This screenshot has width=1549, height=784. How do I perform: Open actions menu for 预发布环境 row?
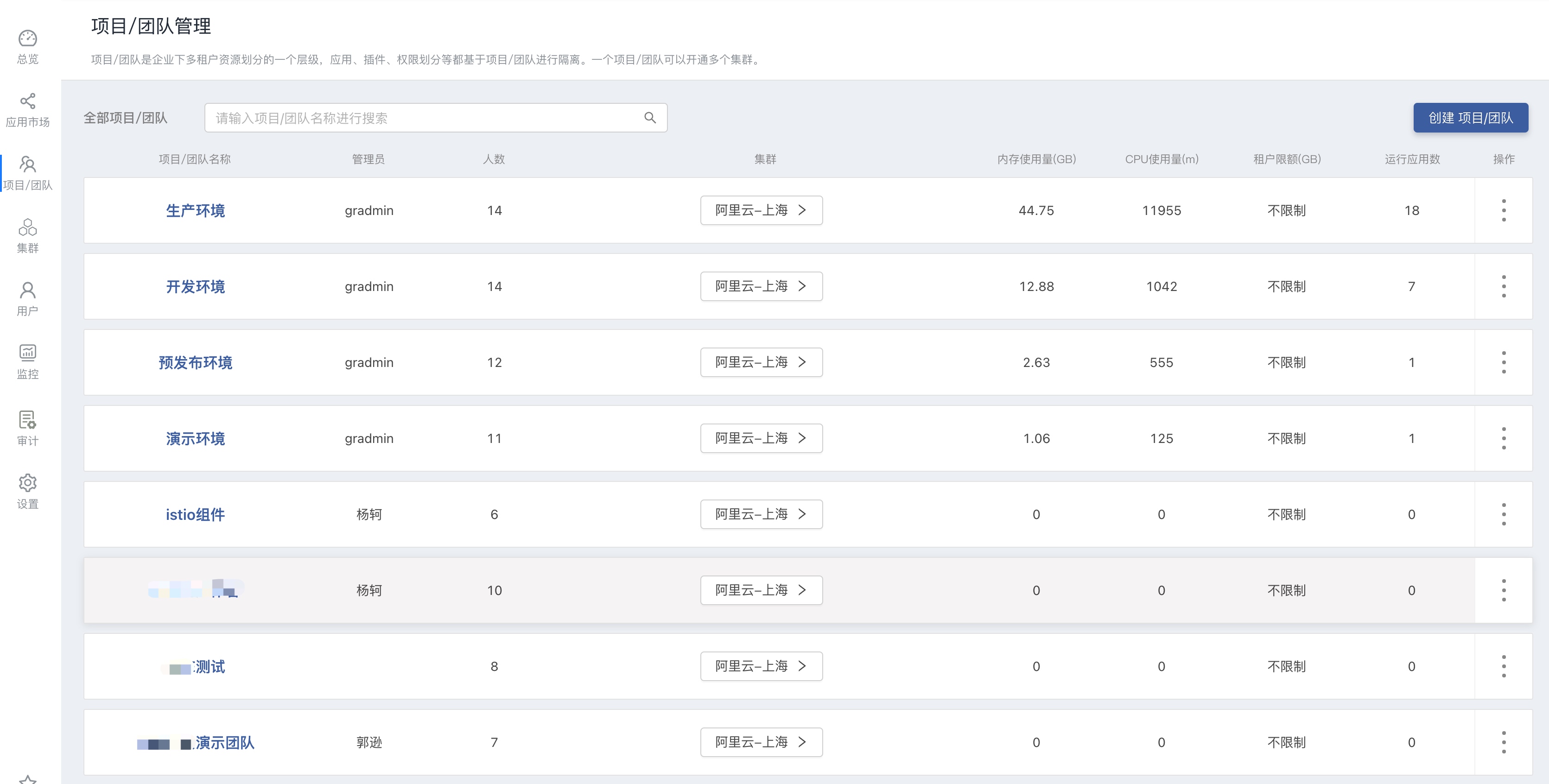1503,362
